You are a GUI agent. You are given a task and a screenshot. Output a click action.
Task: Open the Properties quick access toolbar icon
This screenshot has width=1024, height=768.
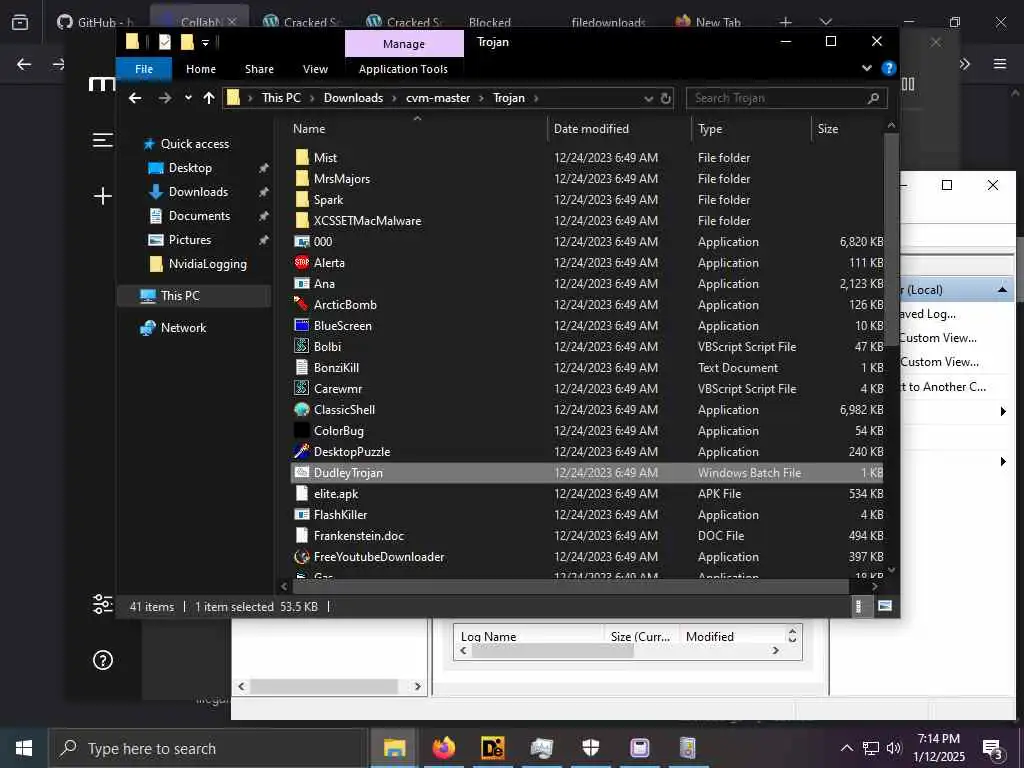click(165, 42)
